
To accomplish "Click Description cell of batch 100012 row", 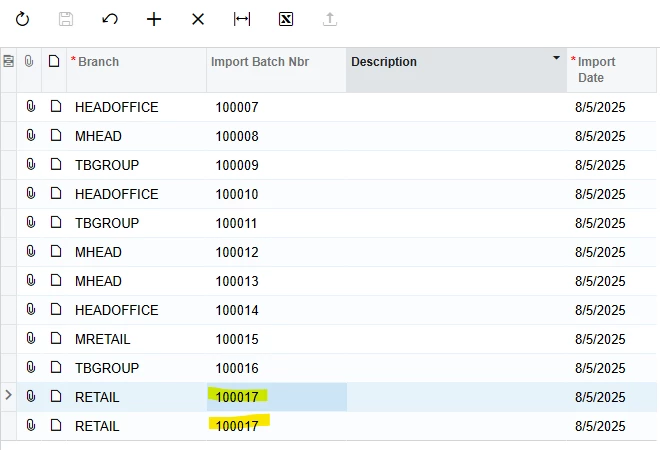I will (456, 253).
